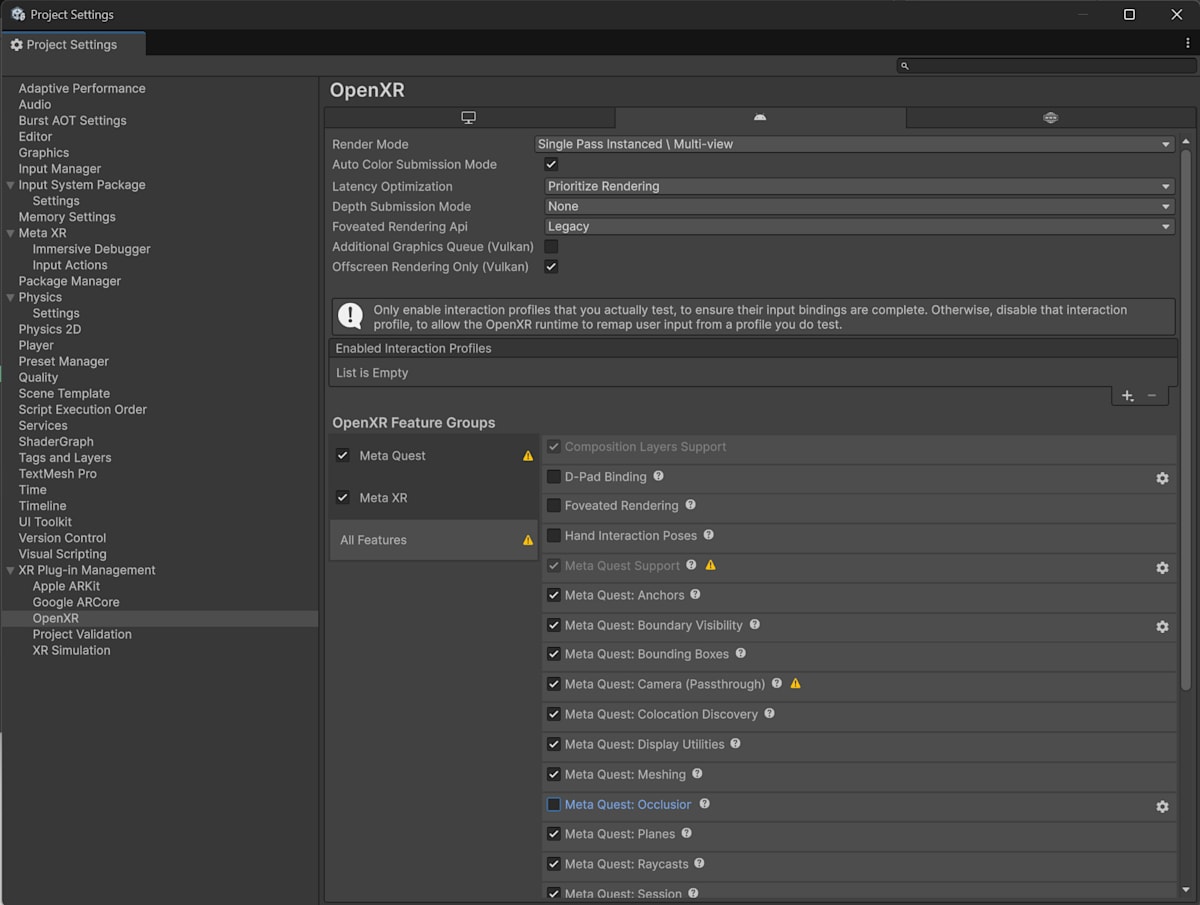Open the Project Settings three-dot options menu
The height and width of the screenshot is (905, 1200).
tap(1187, 44)
